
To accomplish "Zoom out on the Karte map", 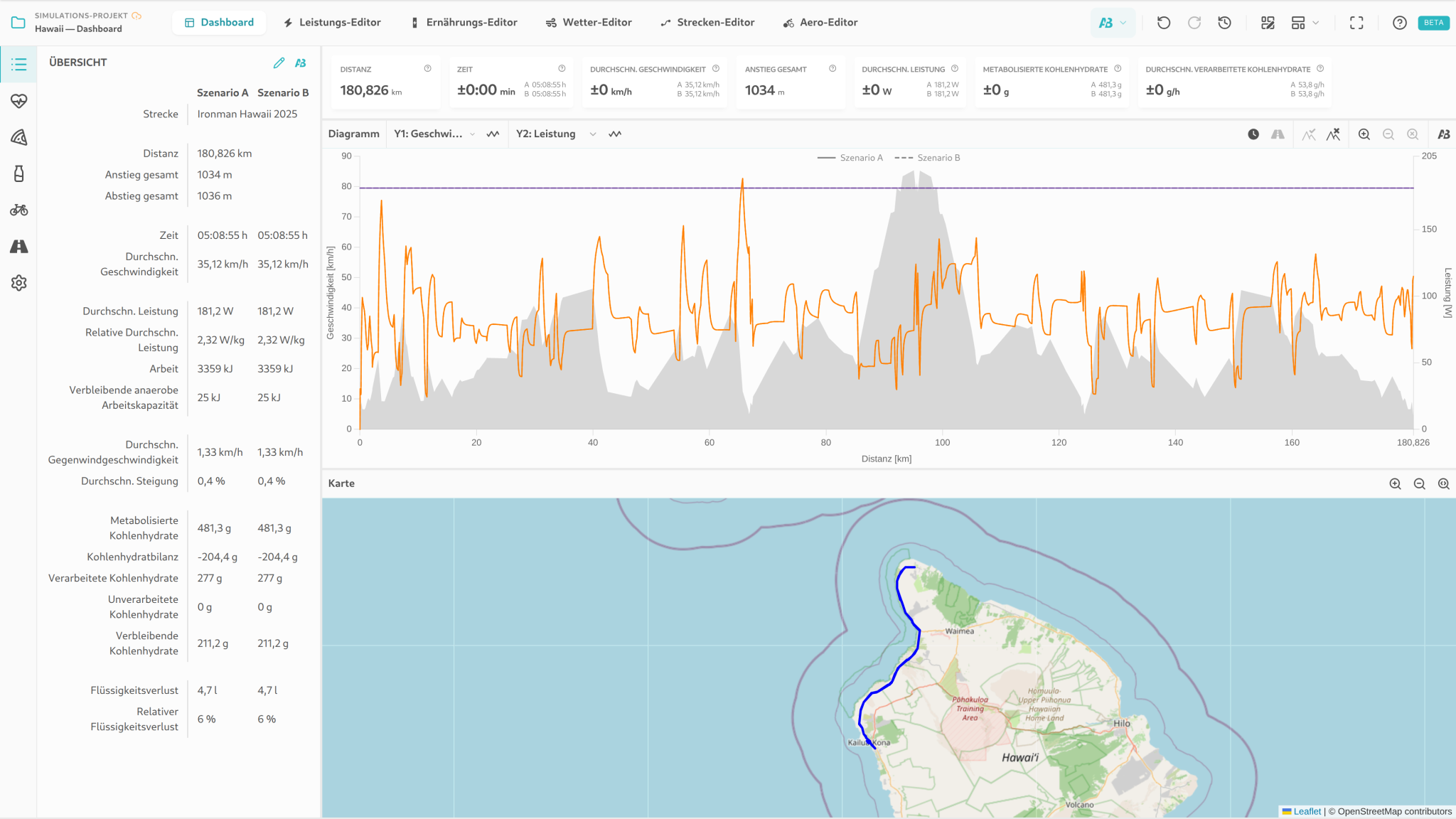I will pos(1420,483).
